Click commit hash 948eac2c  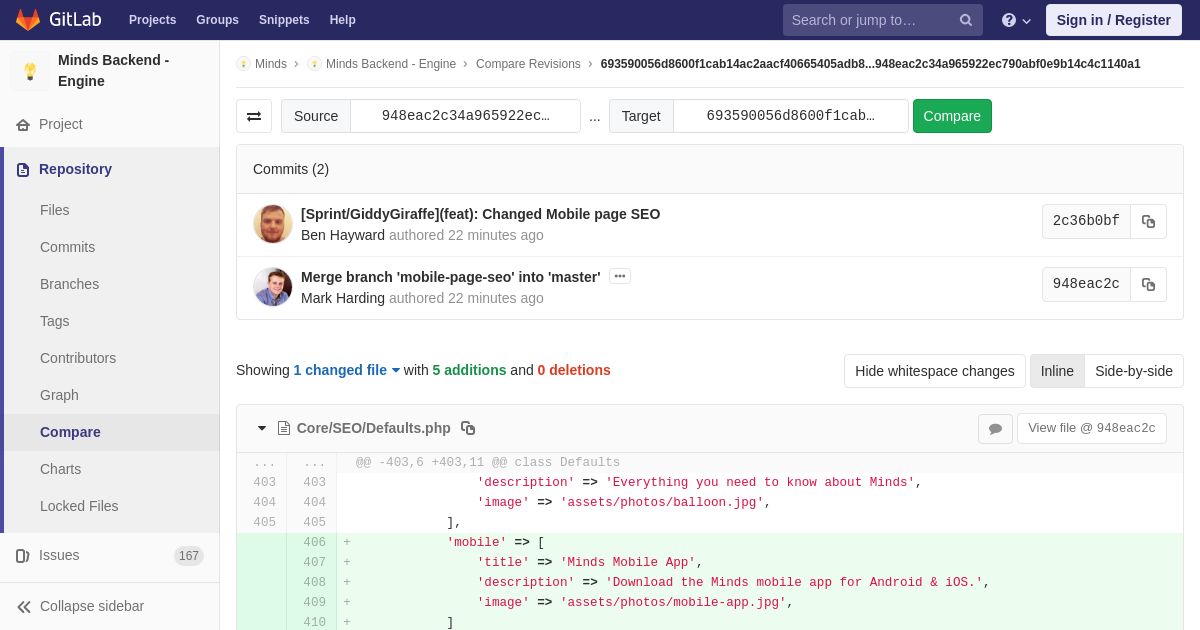coord(1086,284)
